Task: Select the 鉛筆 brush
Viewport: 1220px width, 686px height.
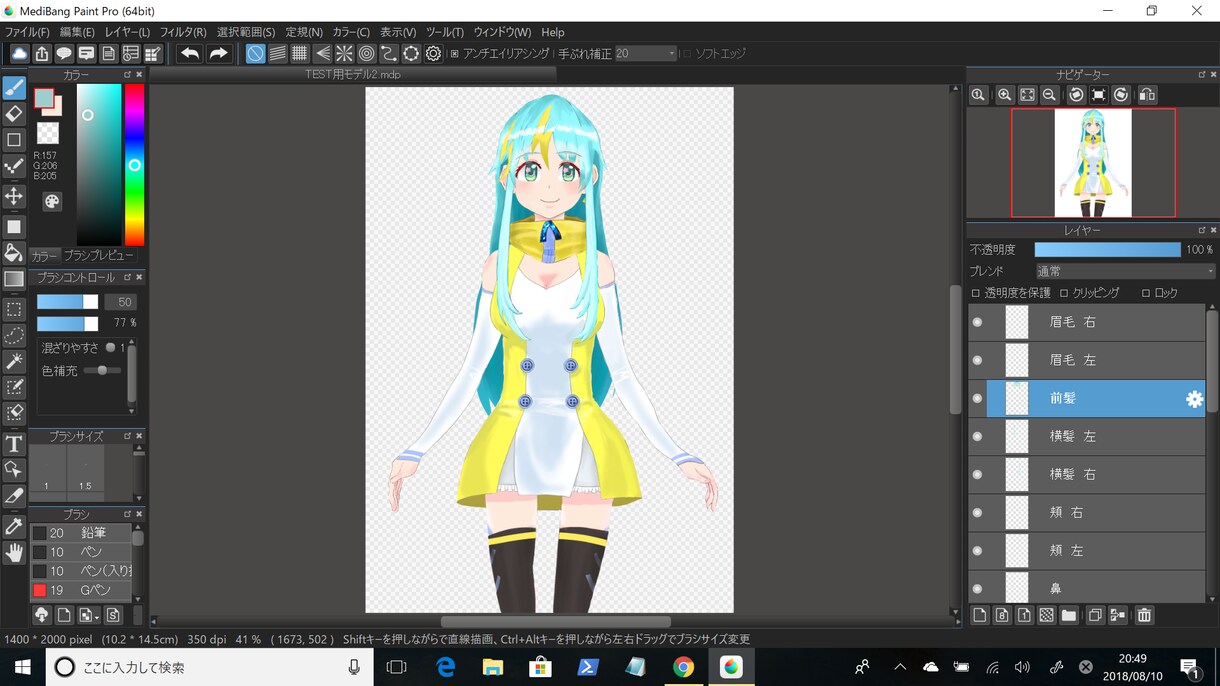Action: pos(80,533)
